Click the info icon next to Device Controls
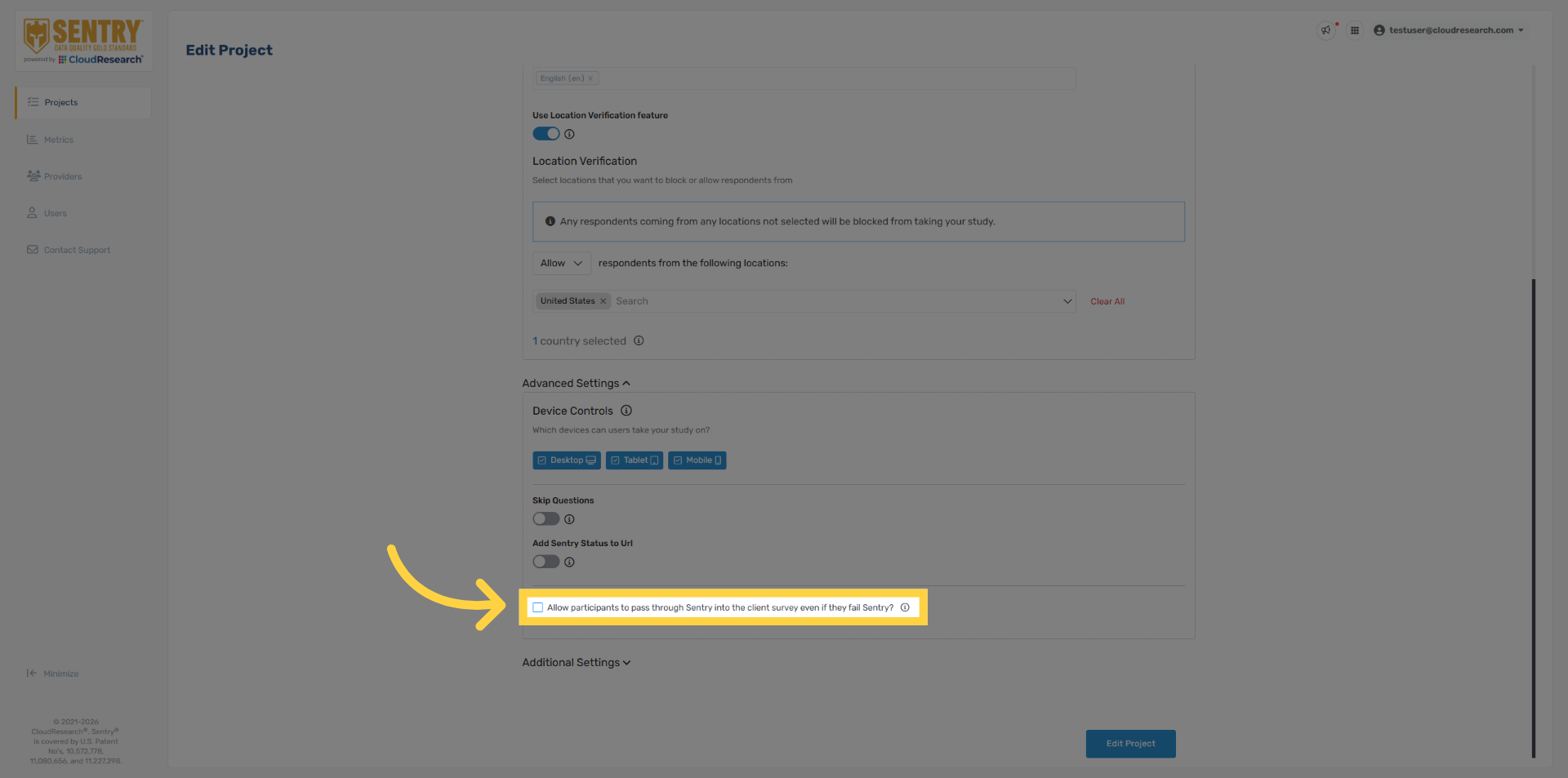The width and height of the screenshot is (1568, 778). [x=626, y=411]
